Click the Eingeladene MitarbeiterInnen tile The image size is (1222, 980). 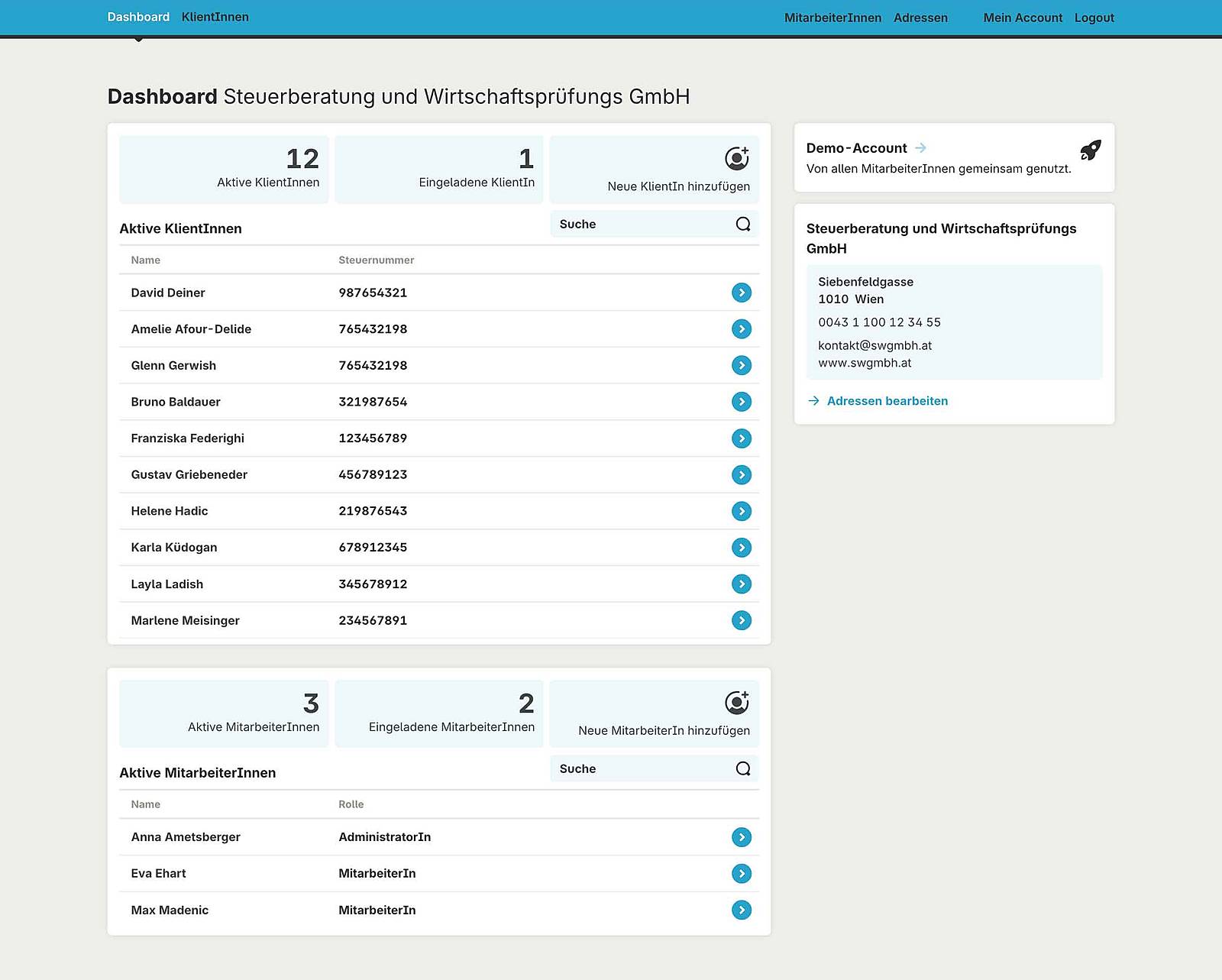click(439, 713)
